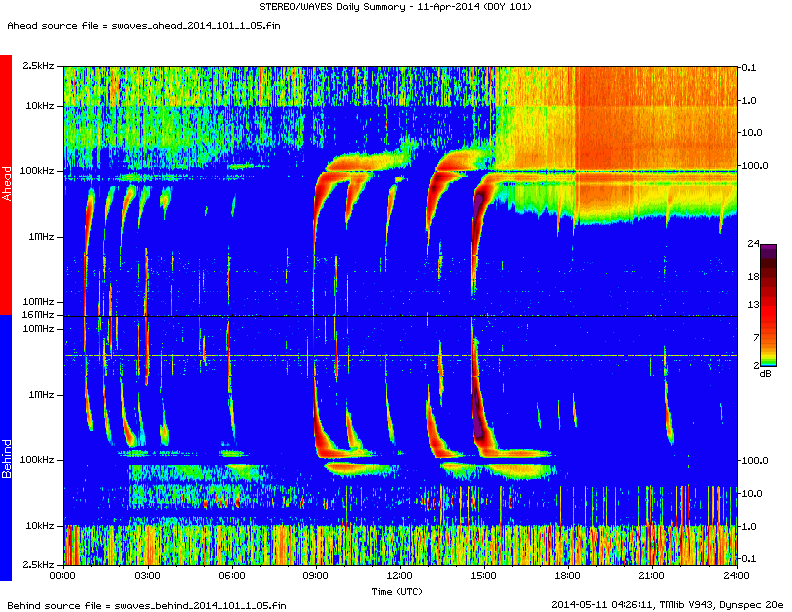Click the dB unit label under color scale
The image size is (792, 612).
click(766, 374)
